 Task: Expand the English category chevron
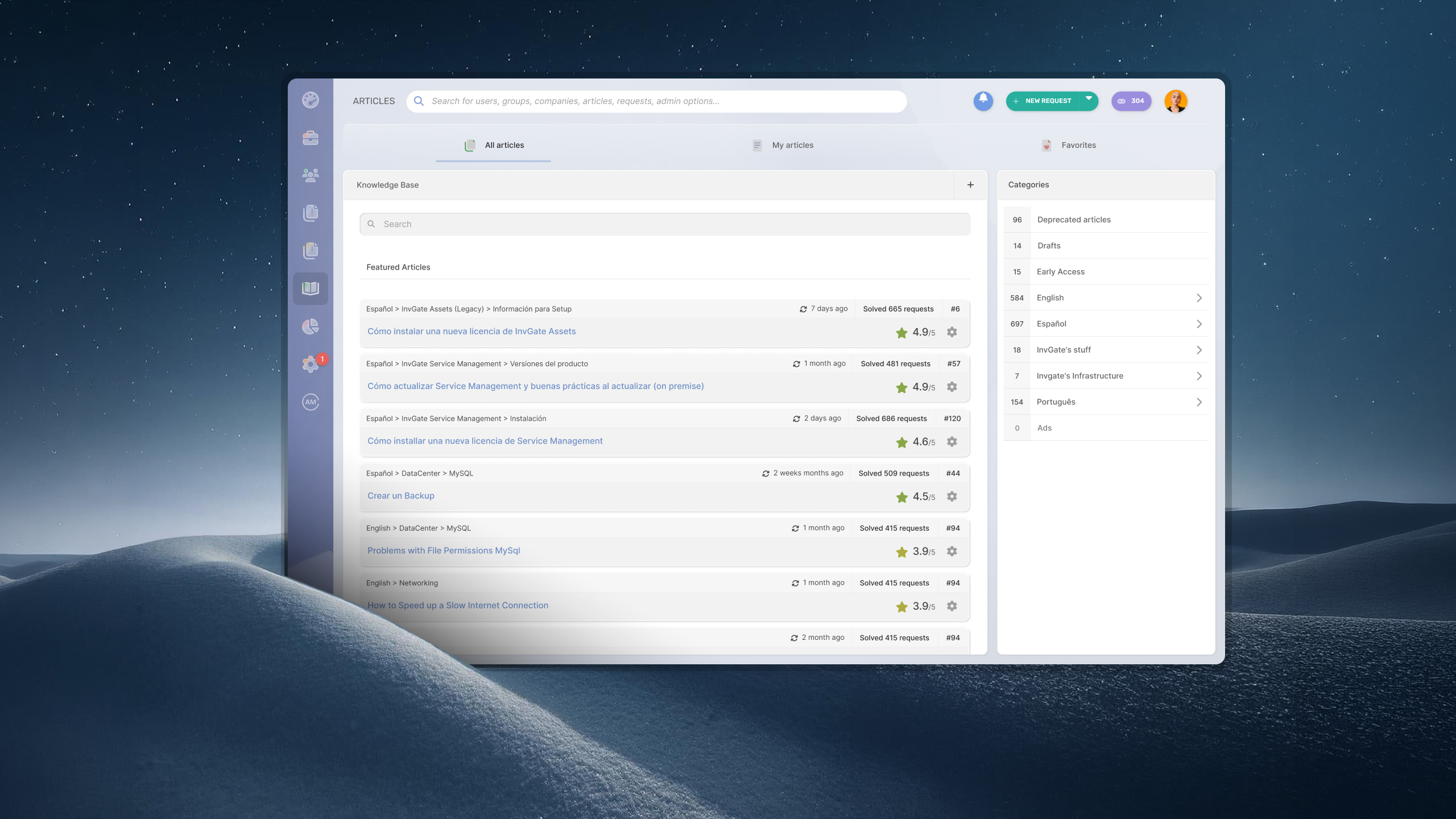[1199, 298]
